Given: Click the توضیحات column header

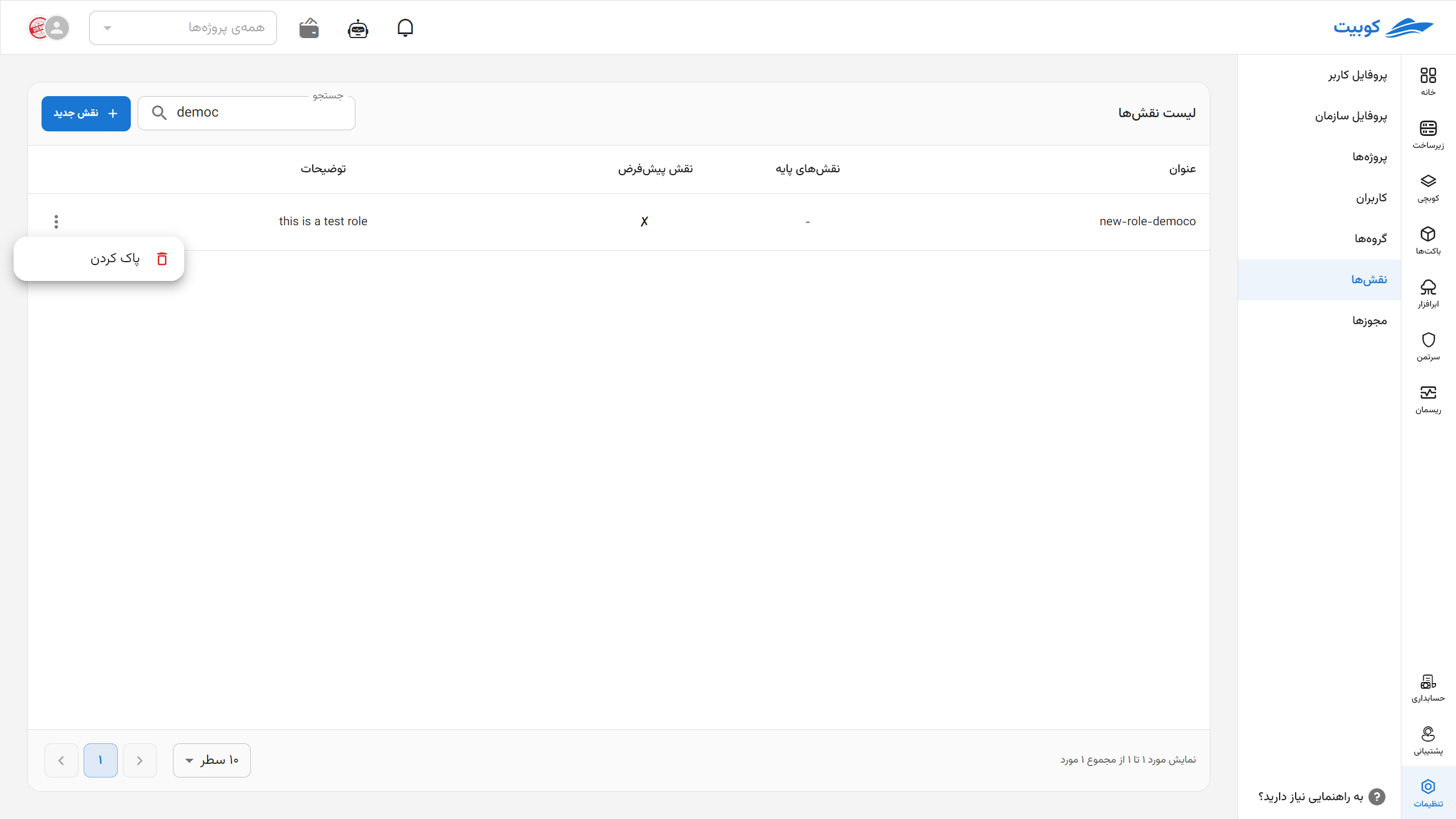Looking at the screenshot, I should (x=323, y=169).
